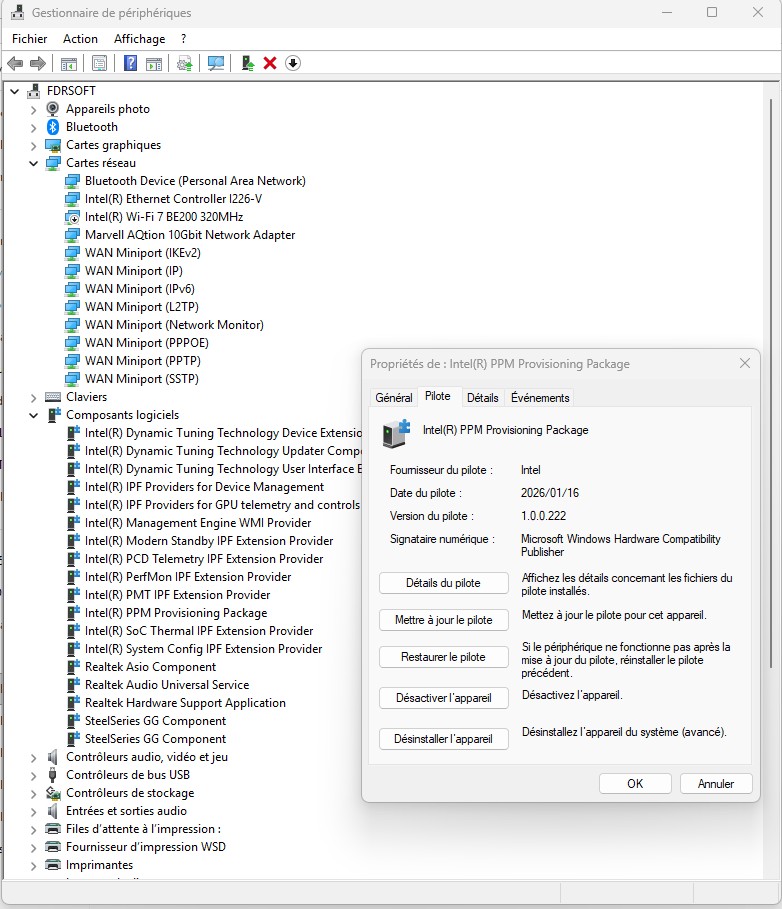
Task: Click the black down-arrow disable device toolbar icon
Action: point(293,63)
